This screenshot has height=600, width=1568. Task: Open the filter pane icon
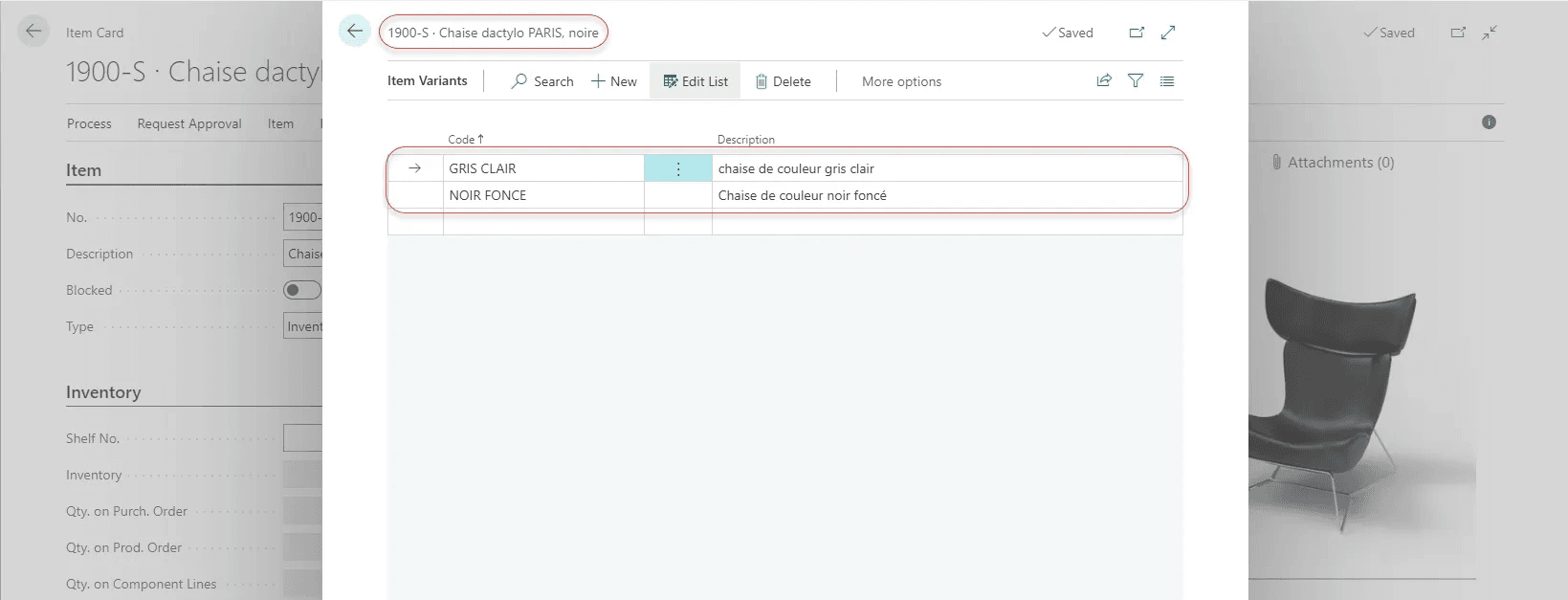click(x=1136, y=81)
